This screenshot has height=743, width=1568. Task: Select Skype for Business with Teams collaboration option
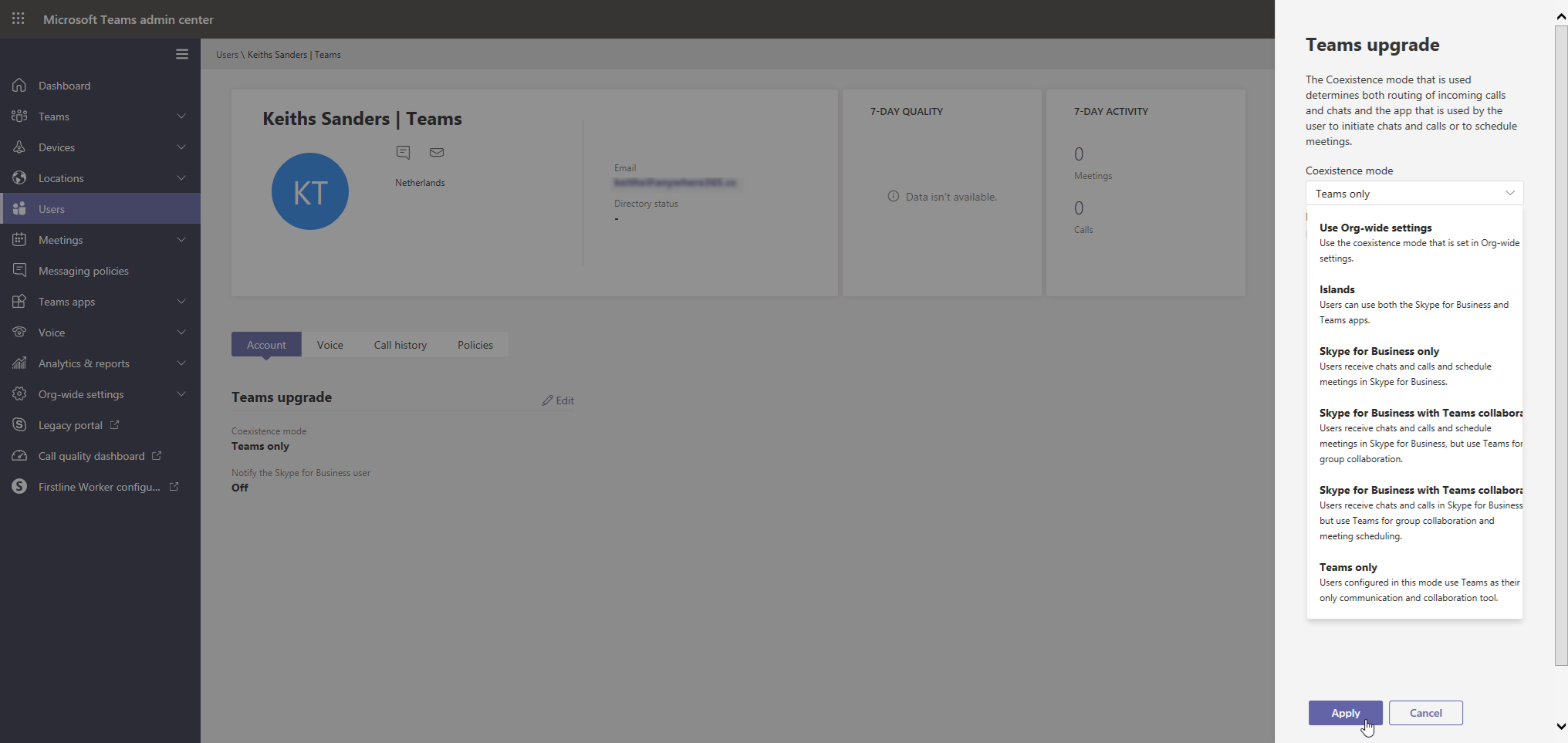tap(1414, 435)
